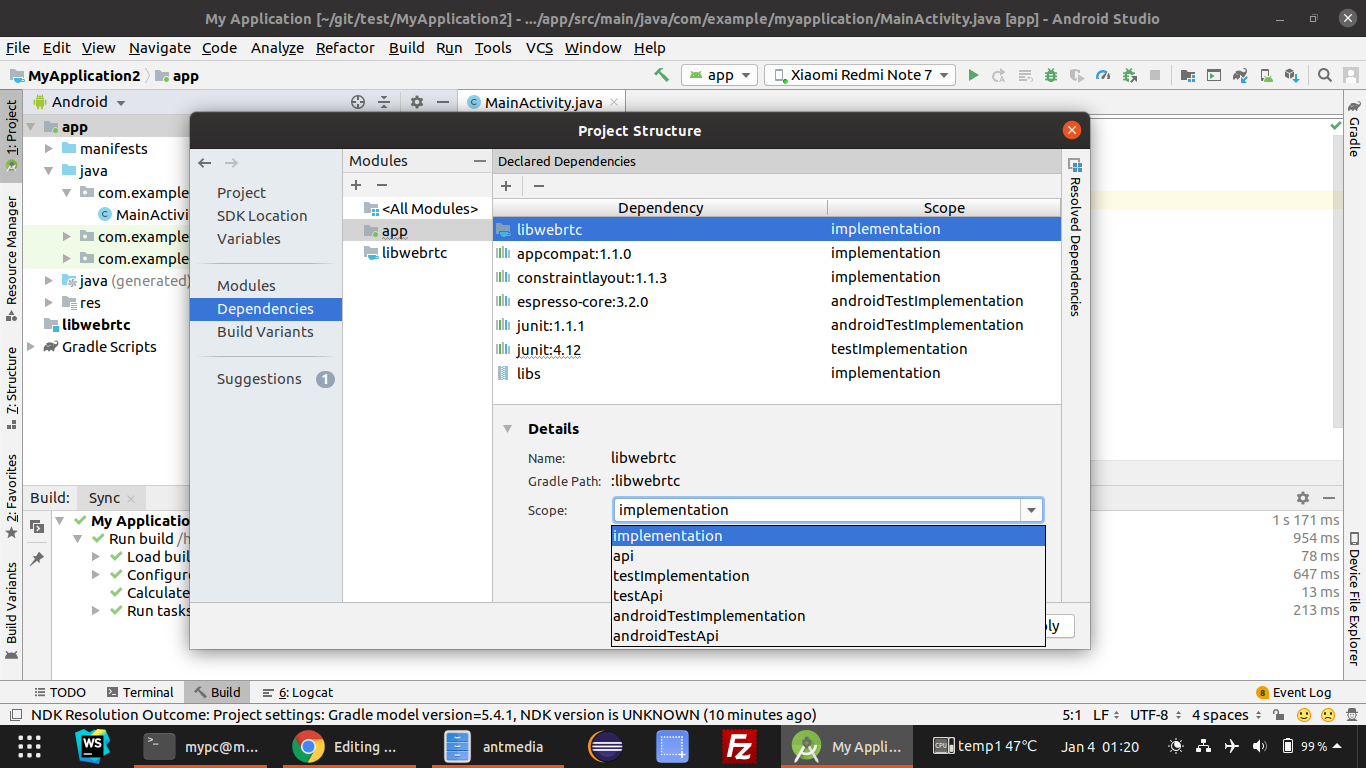1366x768 pixels.
Task: Collapse the Details section in the dialog
Action: (x=507, y=428)
